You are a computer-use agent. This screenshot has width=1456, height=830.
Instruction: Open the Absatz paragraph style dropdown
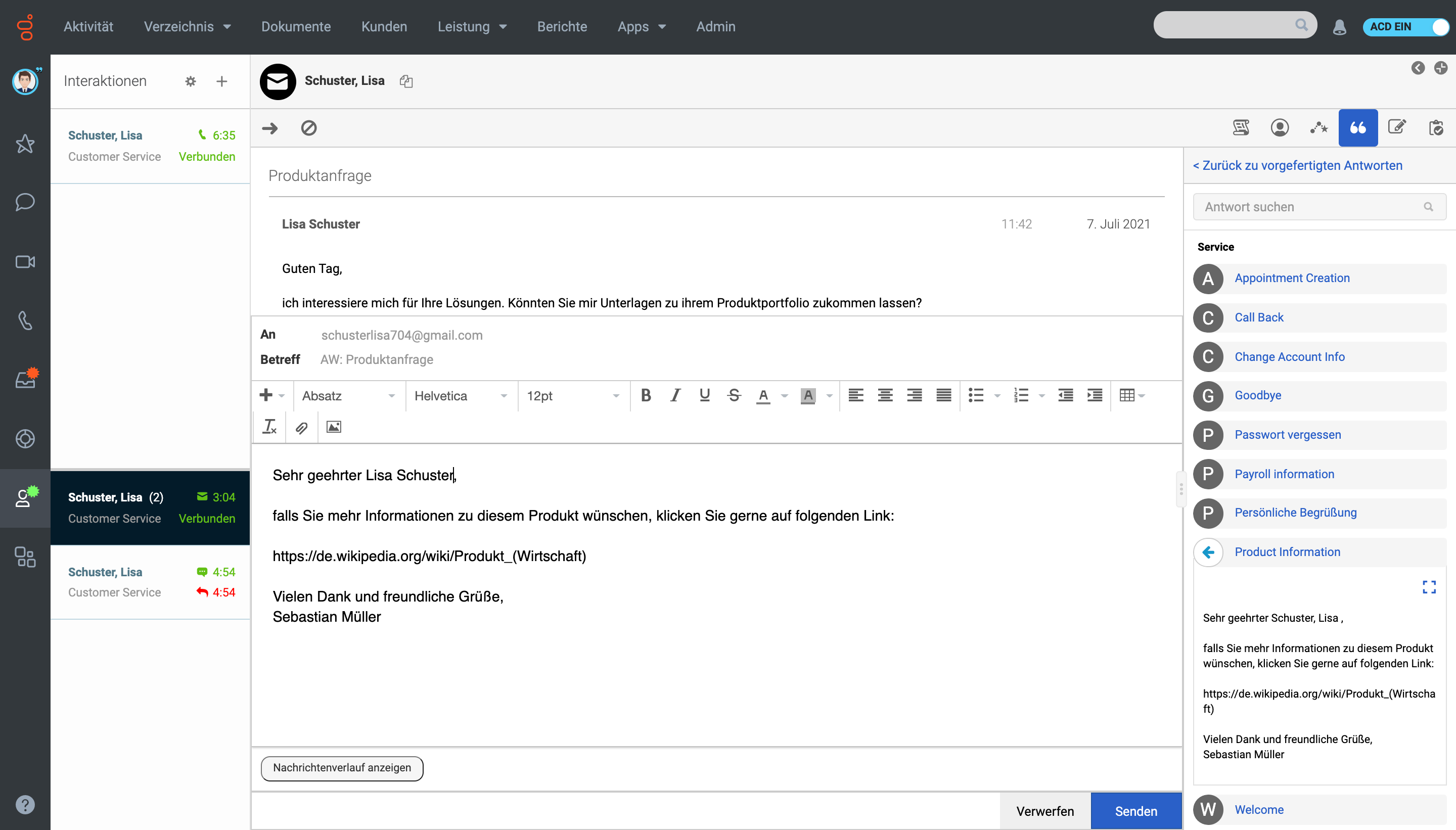pyautogui.click(x=348, y=396)
